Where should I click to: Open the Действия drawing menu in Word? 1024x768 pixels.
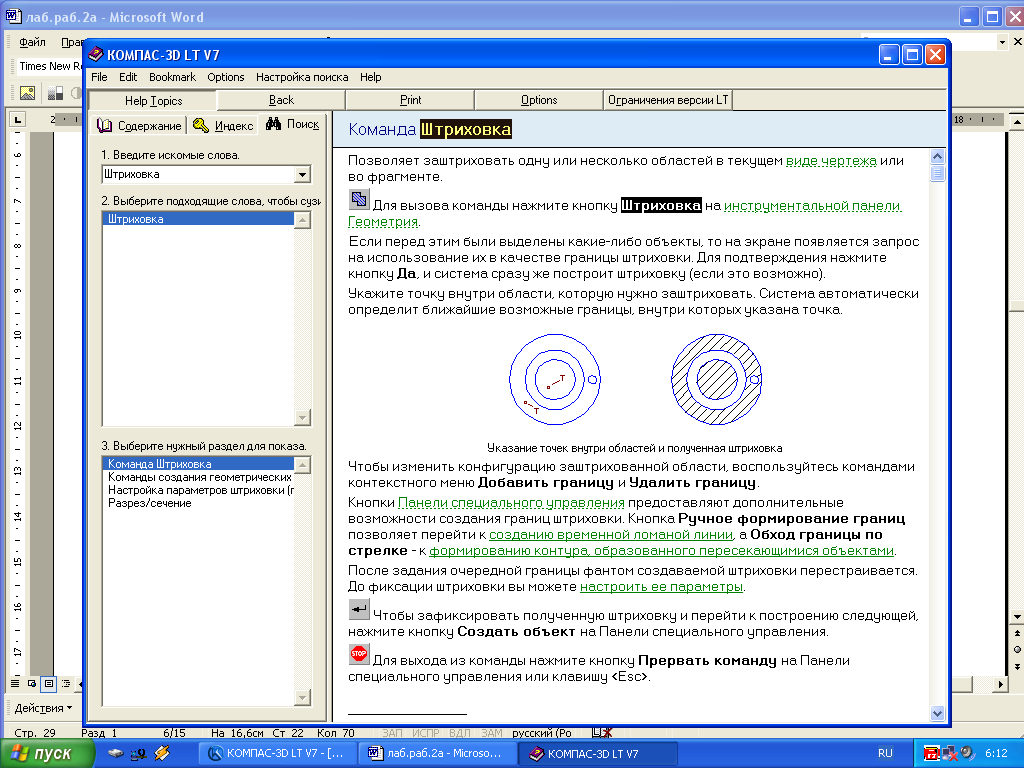coord(43,708)
